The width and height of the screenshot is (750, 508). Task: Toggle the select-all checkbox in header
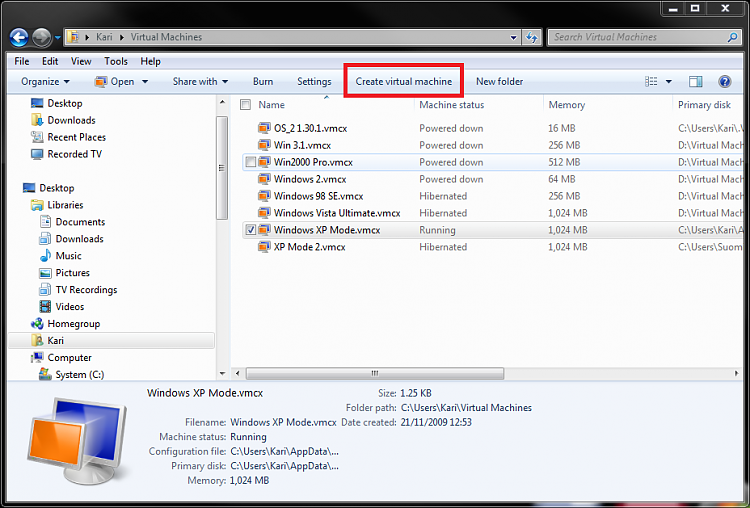pyautogui.click(x=245, y=105)
